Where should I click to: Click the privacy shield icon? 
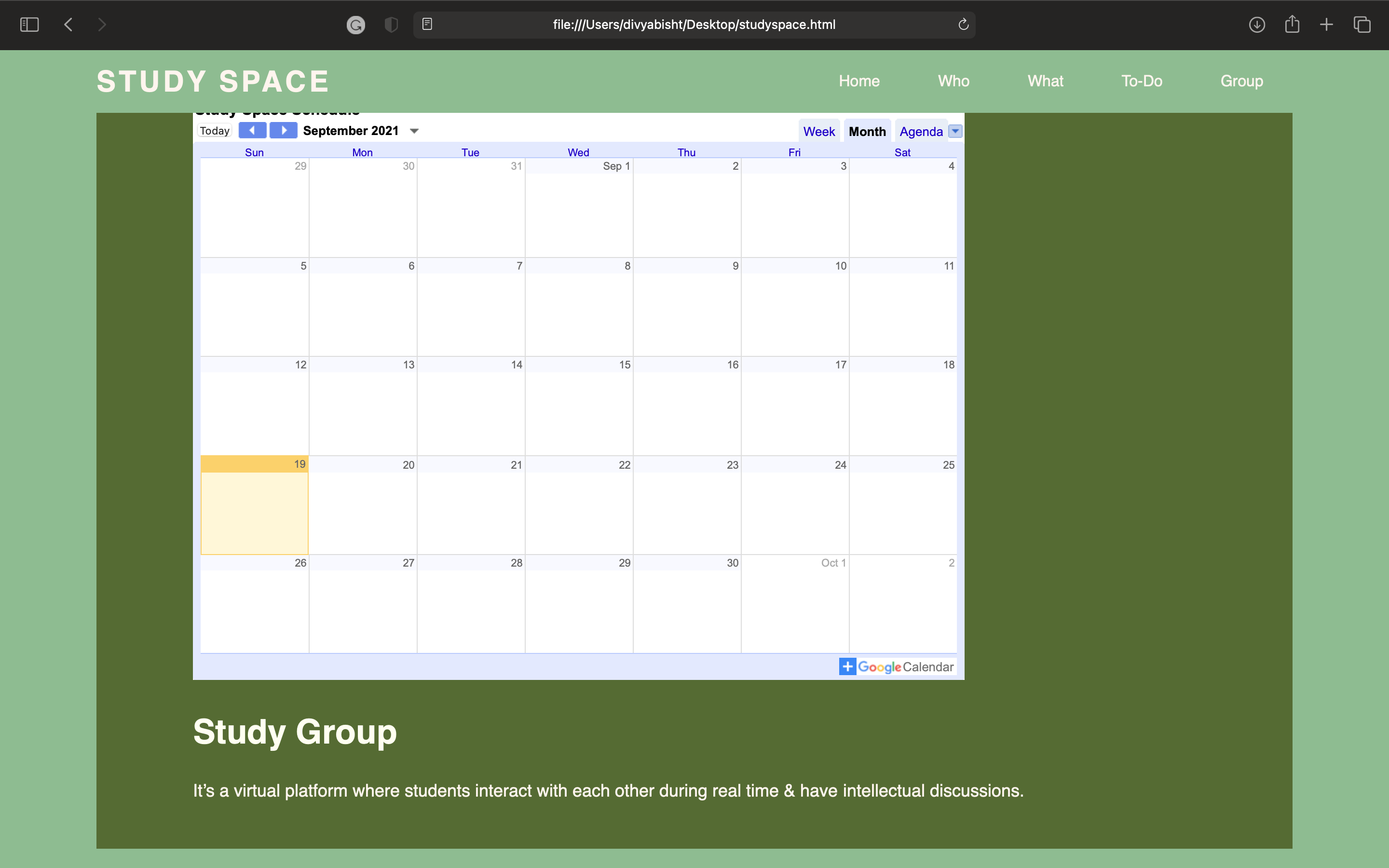tap(391, 25)
